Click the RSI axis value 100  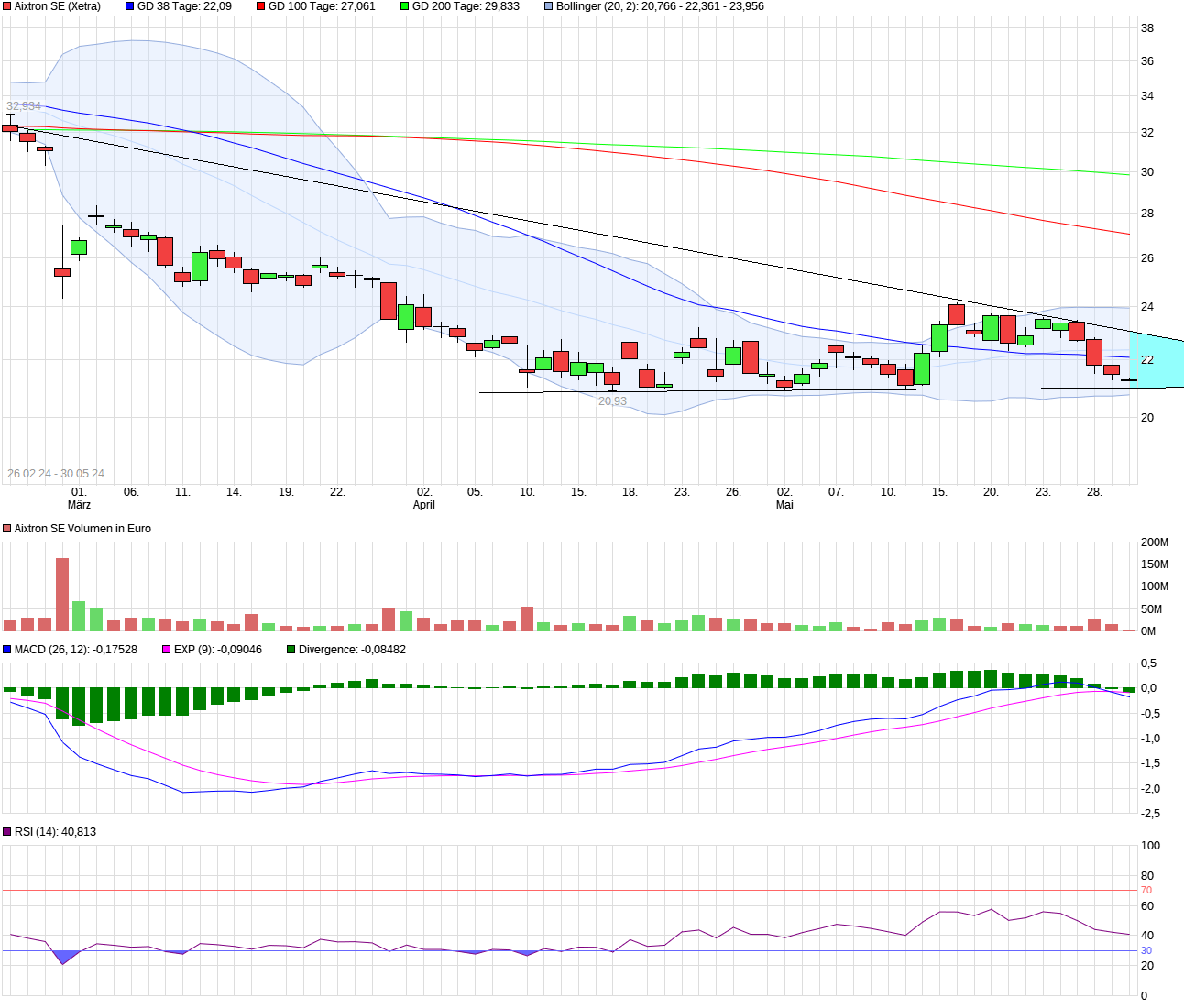pyautogui.click(x=1150, y=846)
